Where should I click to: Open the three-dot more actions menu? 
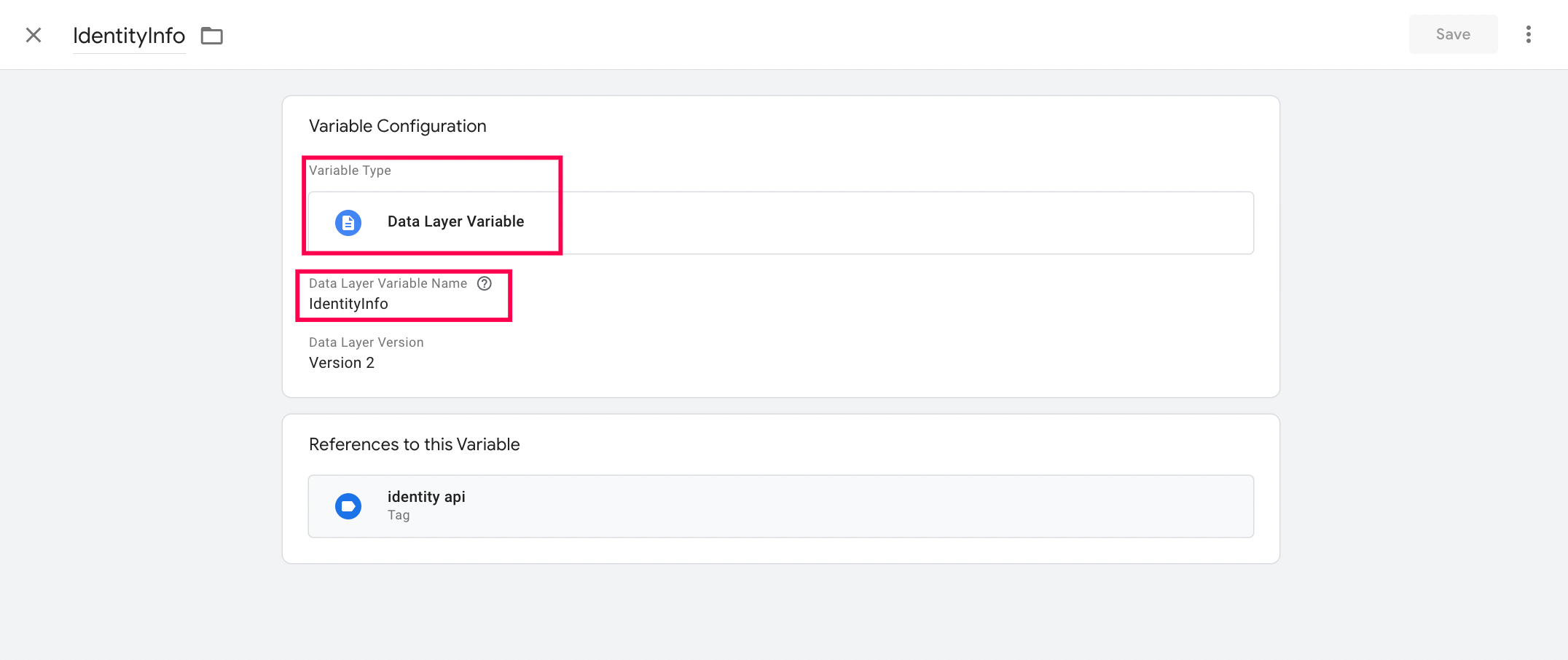coord(1528,34)
